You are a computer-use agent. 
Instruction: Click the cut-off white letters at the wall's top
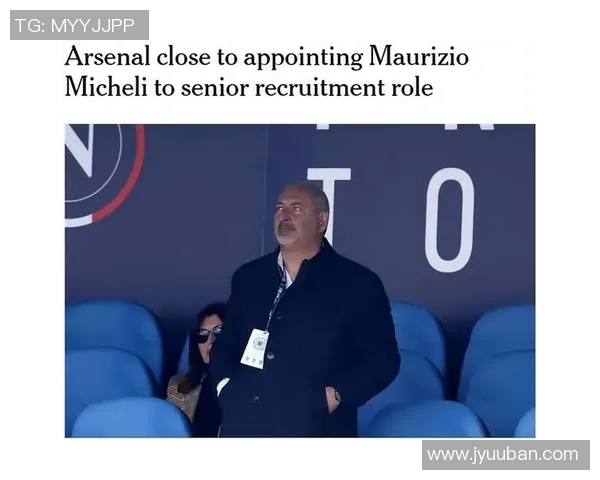click(406, 127)
